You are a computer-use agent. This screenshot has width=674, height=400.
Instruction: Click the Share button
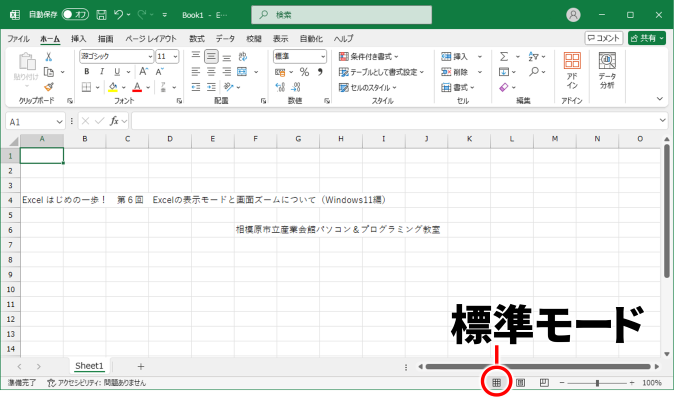647,38
